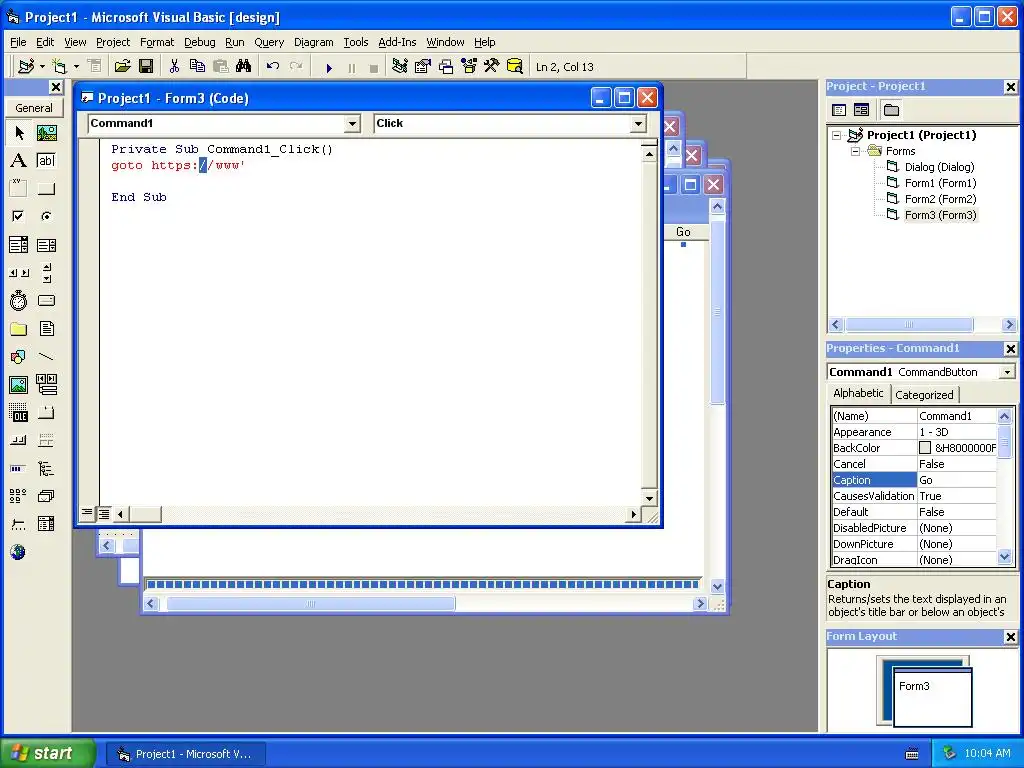Viewport: 1024px width, 768px height.
Task: Select Dialog (Dialog) in the project tree
Action: 939,167
